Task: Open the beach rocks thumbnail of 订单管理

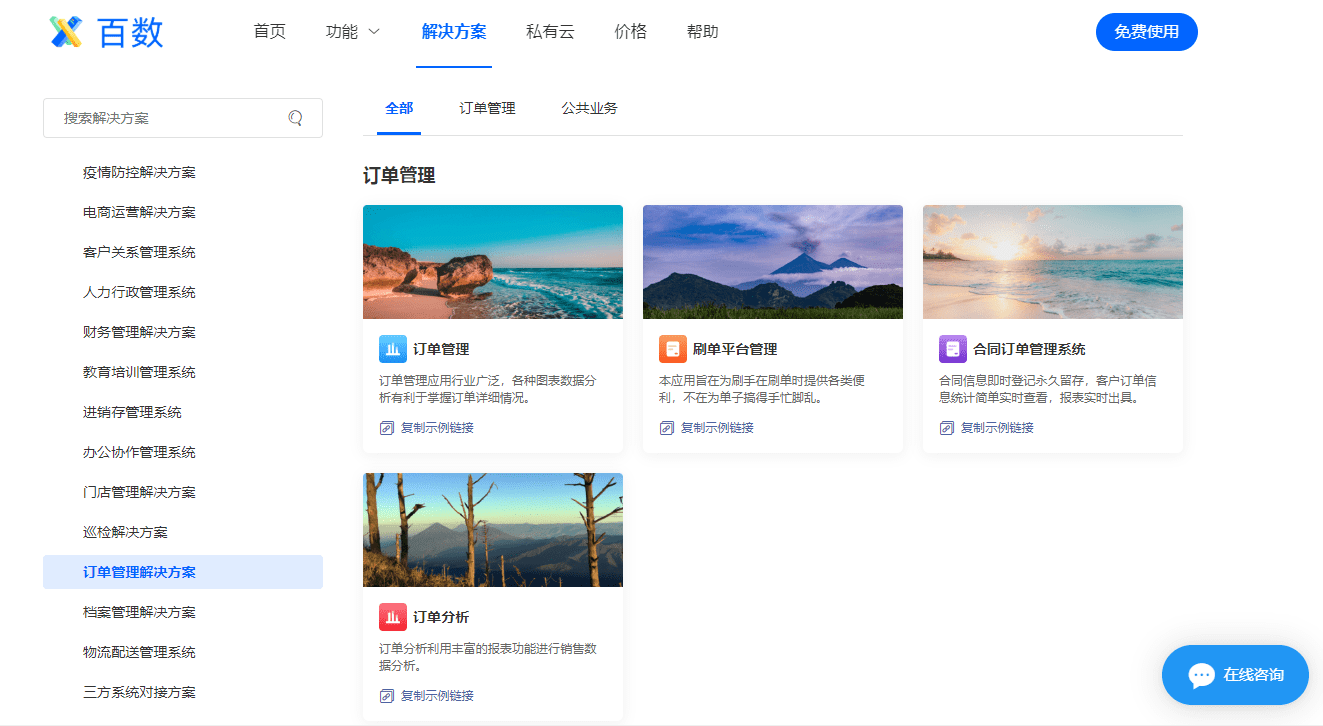Action: [x=493, y=262]
